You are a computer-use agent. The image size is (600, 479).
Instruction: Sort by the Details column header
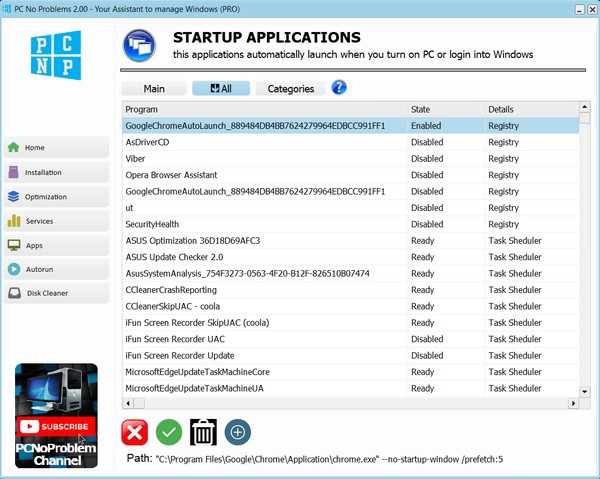point(532,109)
